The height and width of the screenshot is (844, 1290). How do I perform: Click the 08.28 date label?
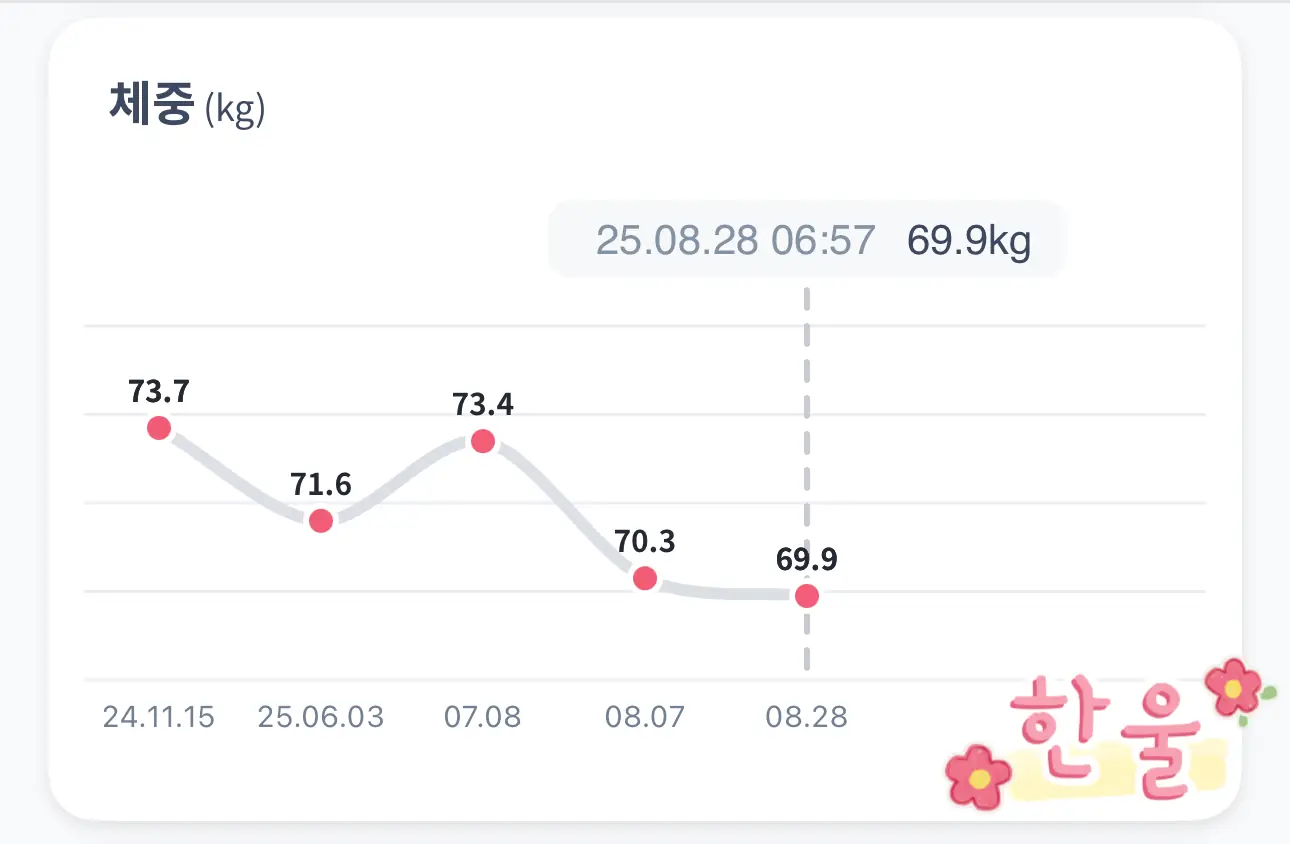(x=807, y=717)
